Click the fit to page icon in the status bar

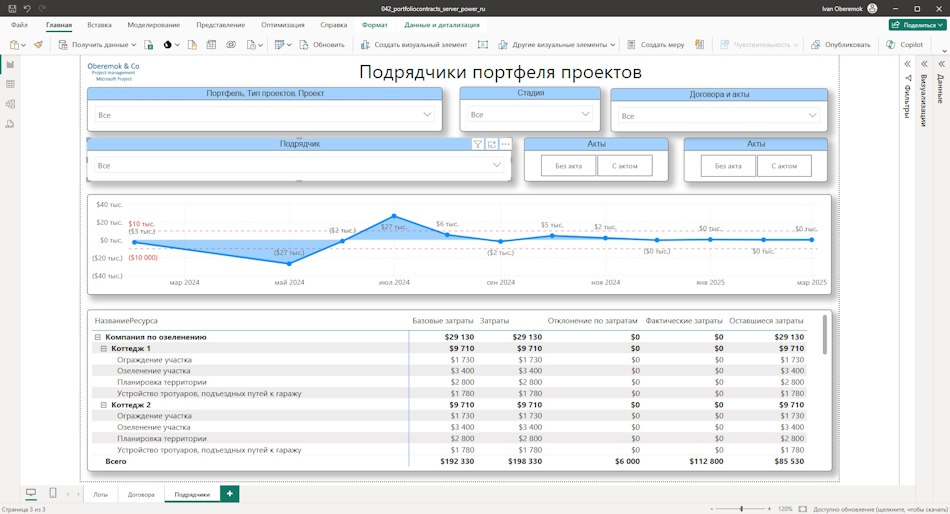click(x=803, y=509)
